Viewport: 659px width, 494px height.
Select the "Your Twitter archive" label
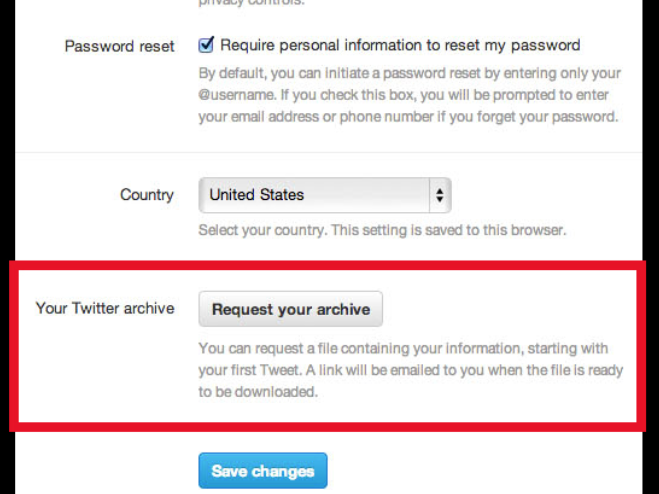pos(105,308)
